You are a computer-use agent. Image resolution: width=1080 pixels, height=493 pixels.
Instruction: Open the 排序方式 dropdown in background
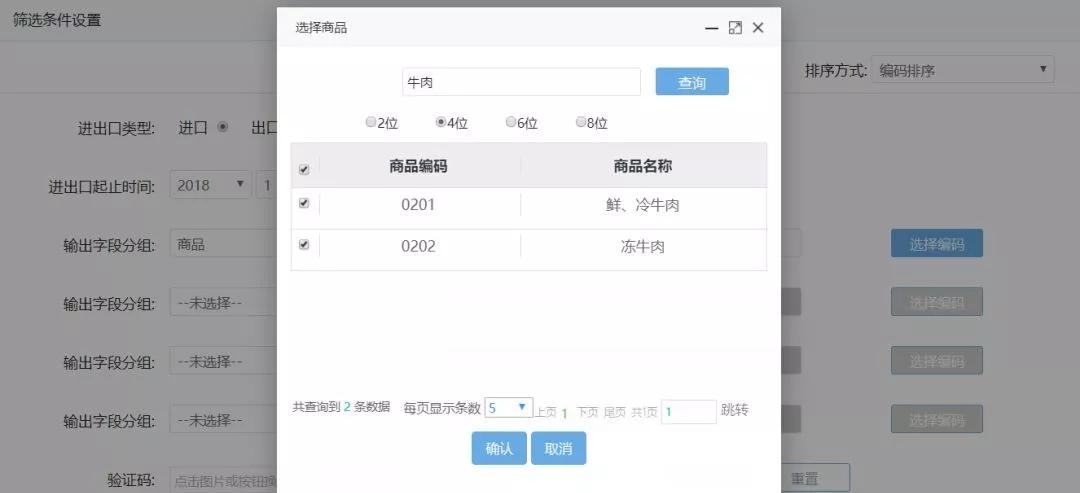(x=962, y=70)
